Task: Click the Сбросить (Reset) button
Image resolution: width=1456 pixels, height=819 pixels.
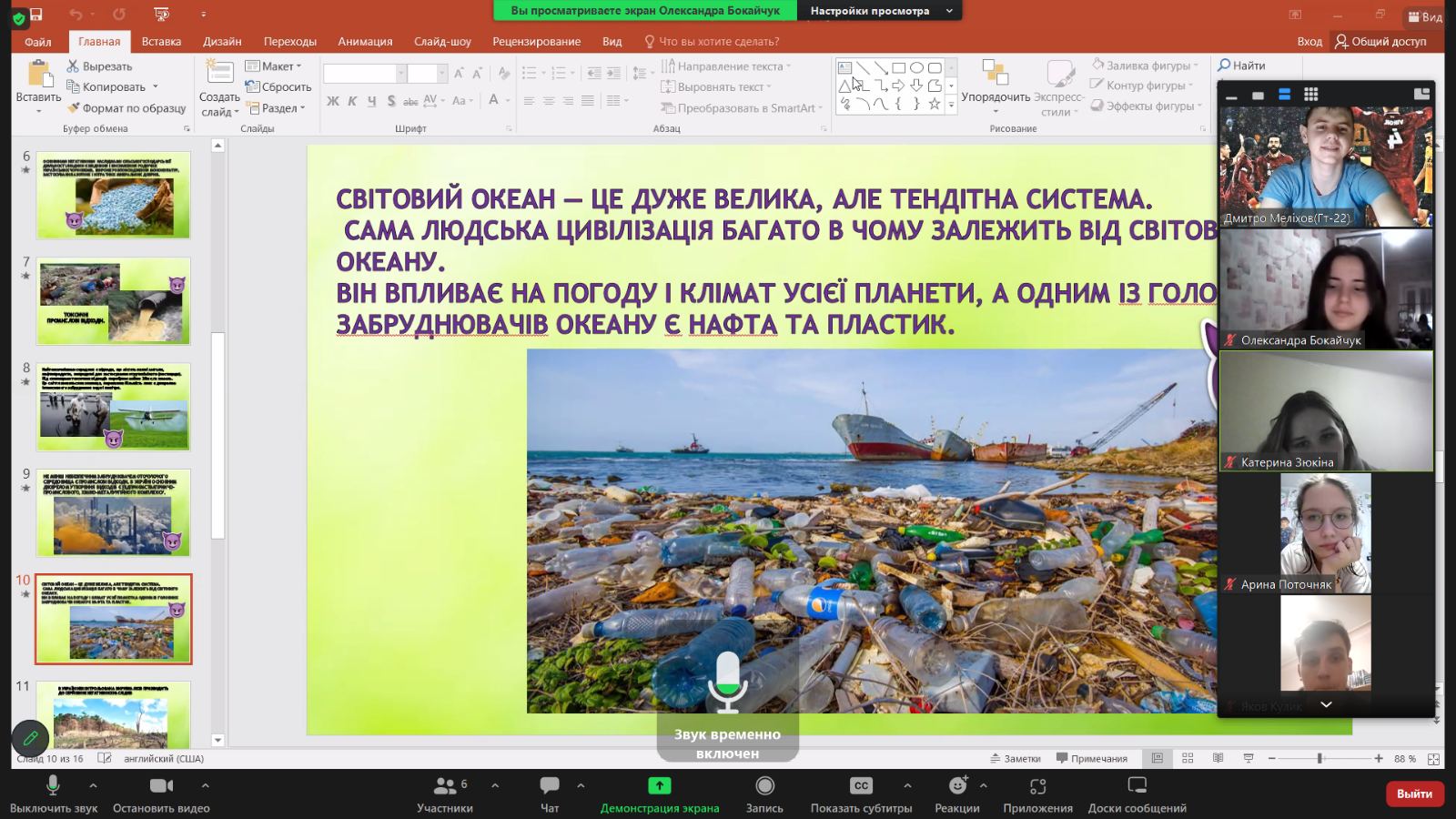Action: coord(278,87)
